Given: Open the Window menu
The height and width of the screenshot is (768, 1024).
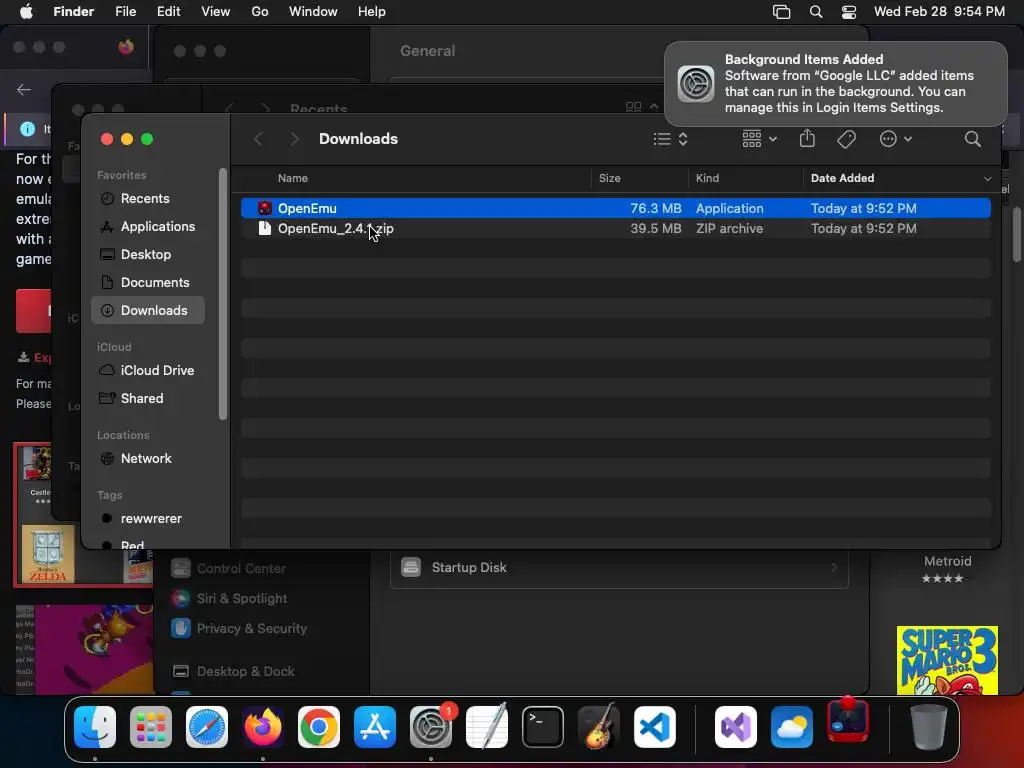Looking at the screenshot, I should pyautogui.click(x=313, y=12).
